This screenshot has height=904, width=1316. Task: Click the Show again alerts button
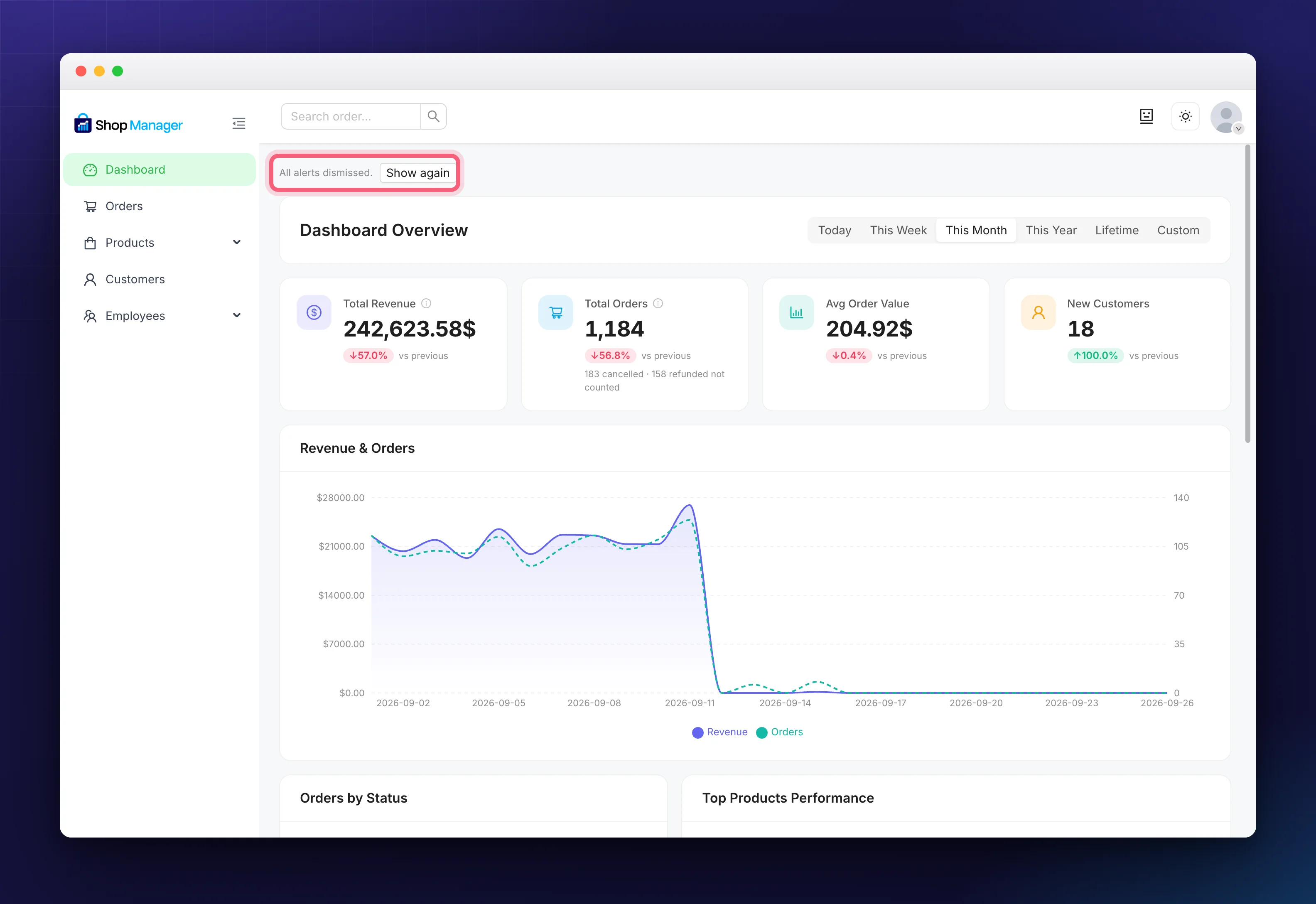418,173
